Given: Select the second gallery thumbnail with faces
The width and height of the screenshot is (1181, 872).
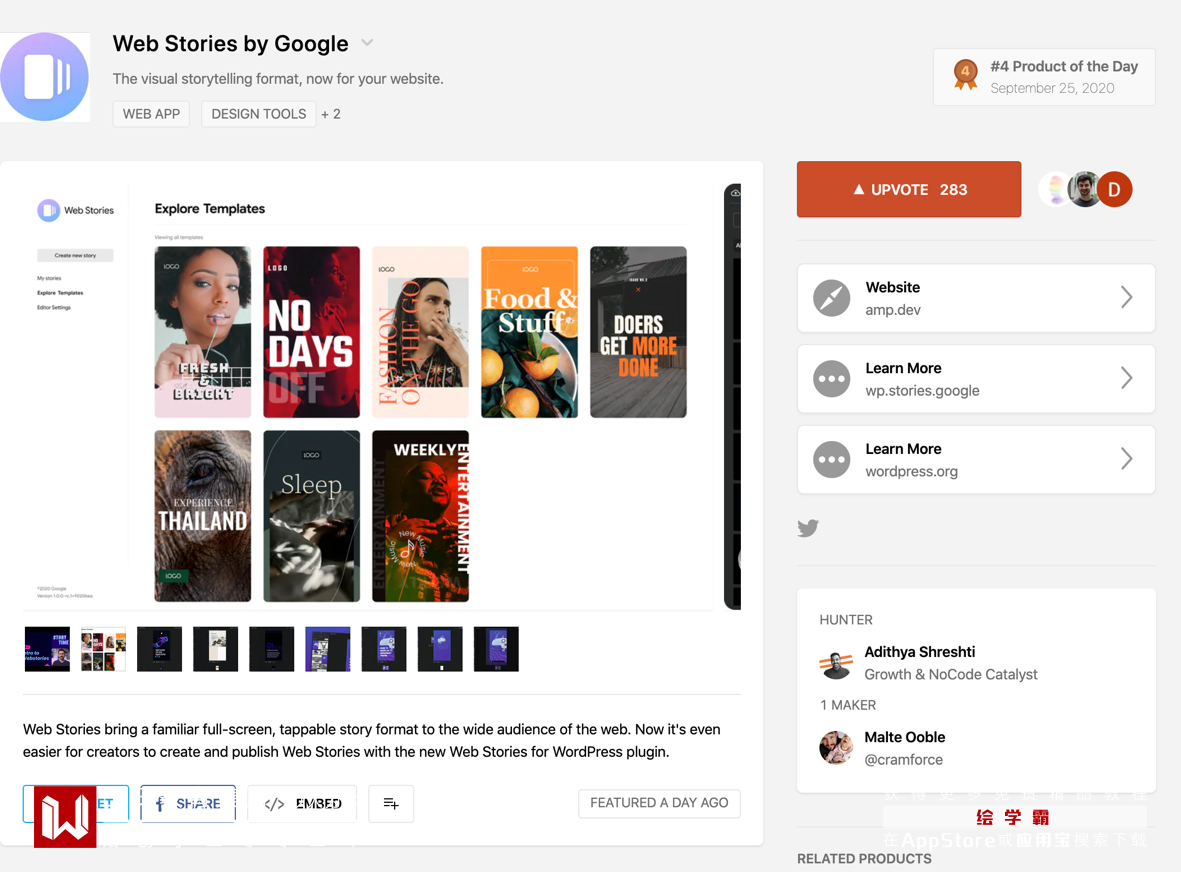Looking at the screenshot, I should point(103,649).
